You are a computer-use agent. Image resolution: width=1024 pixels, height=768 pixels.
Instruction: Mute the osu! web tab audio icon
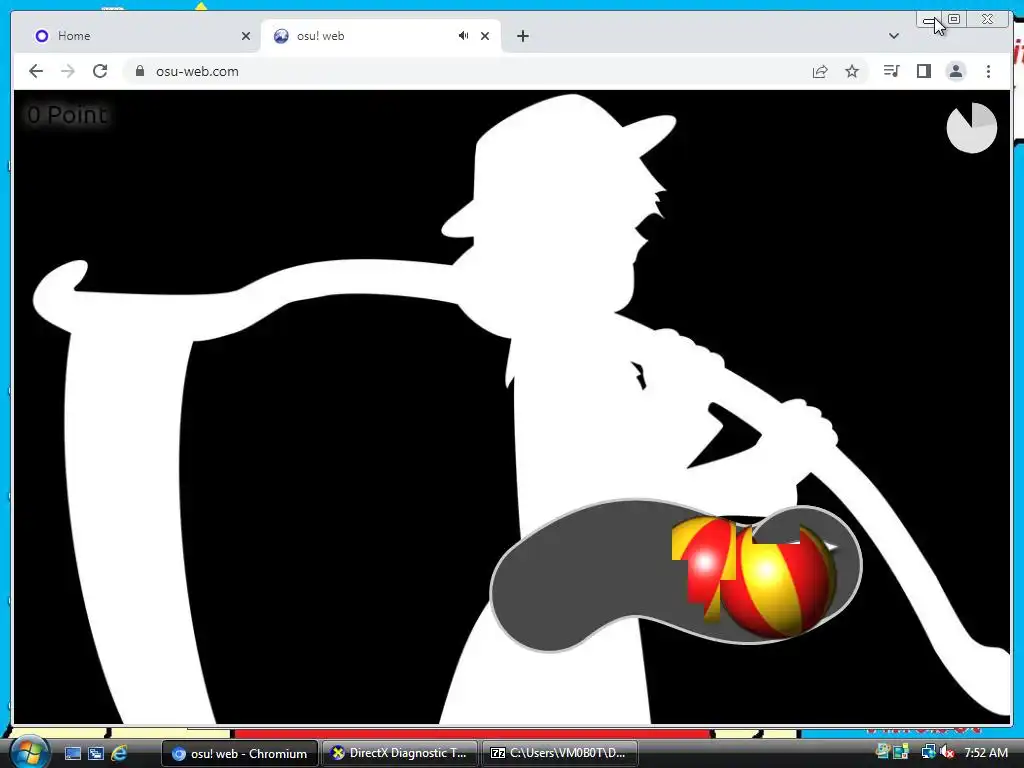[x=463, y=36]
